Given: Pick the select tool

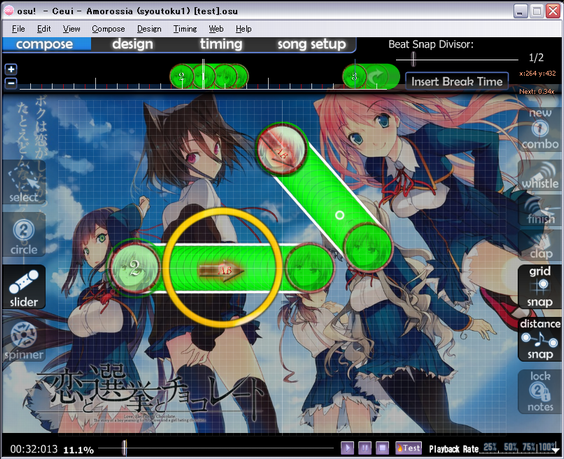Looking at the screenshot, I should 24,182.
